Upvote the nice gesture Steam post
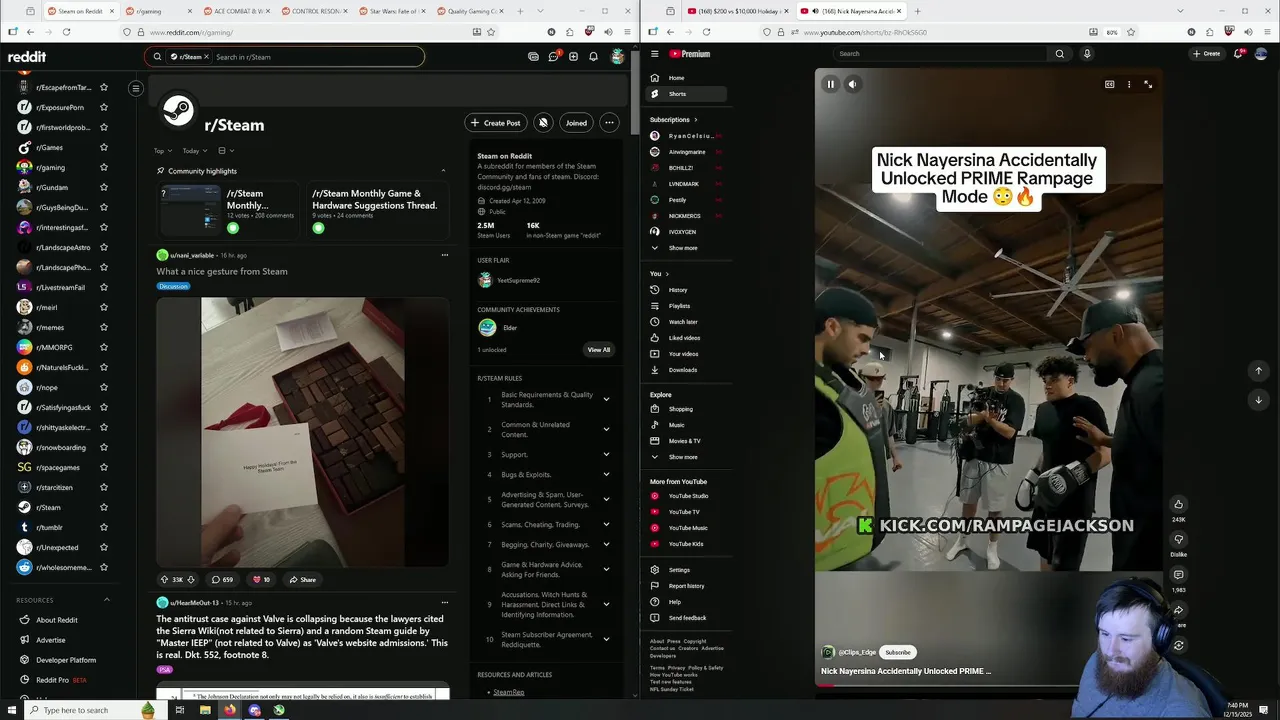 click(164, 580)
